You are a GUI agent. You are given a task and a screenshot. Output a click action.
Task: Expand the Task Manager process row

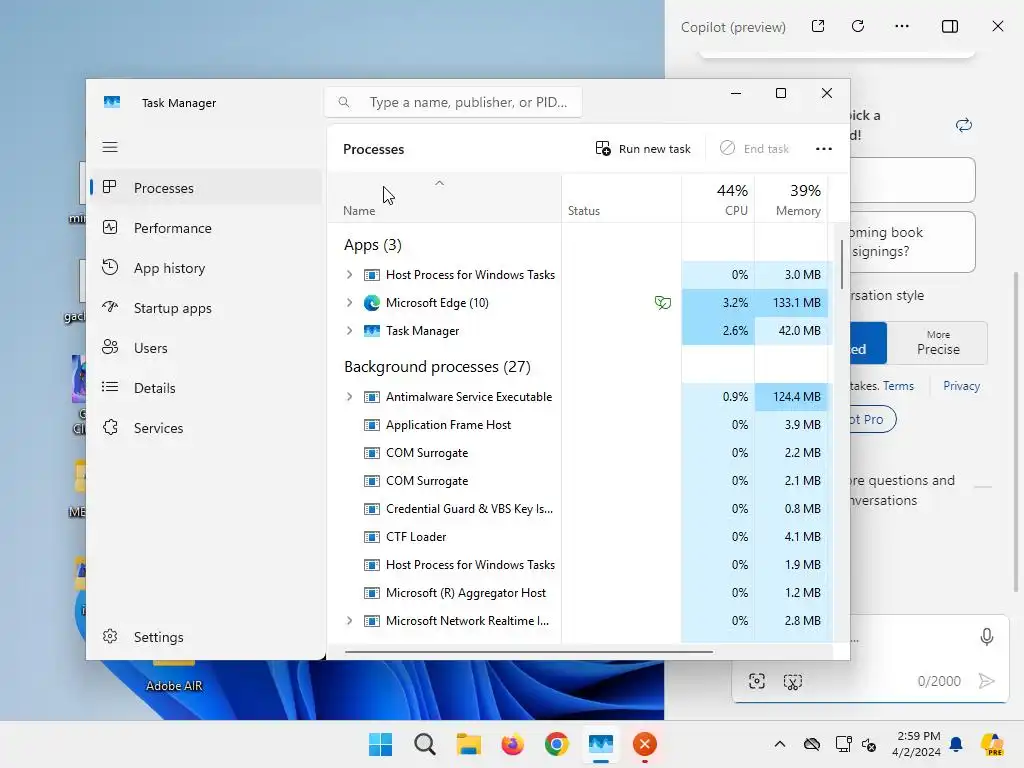pos(349,331)
